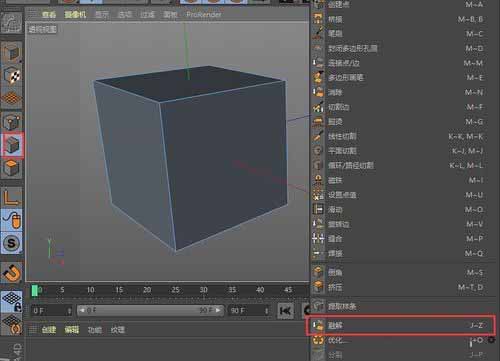Switch to Points mode icon
The height and width of the screenshot is (361, 500).
click(x=12, y=121)
